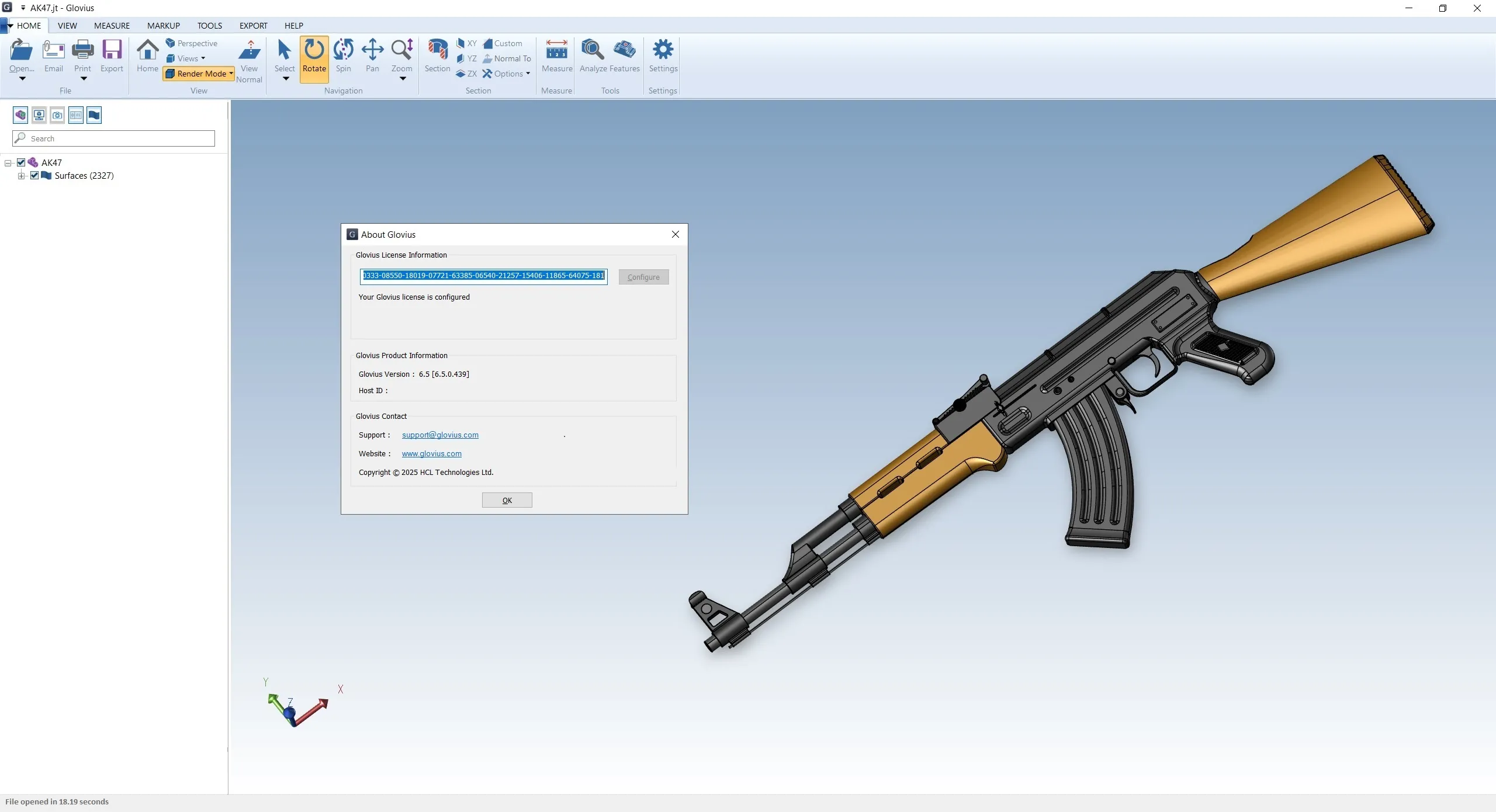Open the Measure ruler tool
This screenshot has width=1496, height=812.
pos(557,50)
